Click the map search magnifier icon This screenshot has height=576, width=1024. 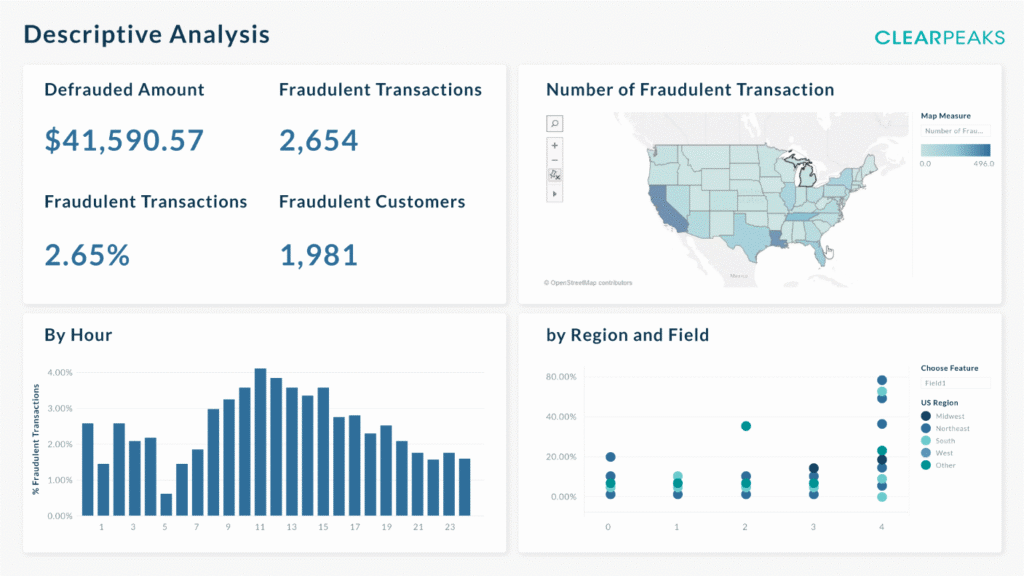click(x=555, y=123)
